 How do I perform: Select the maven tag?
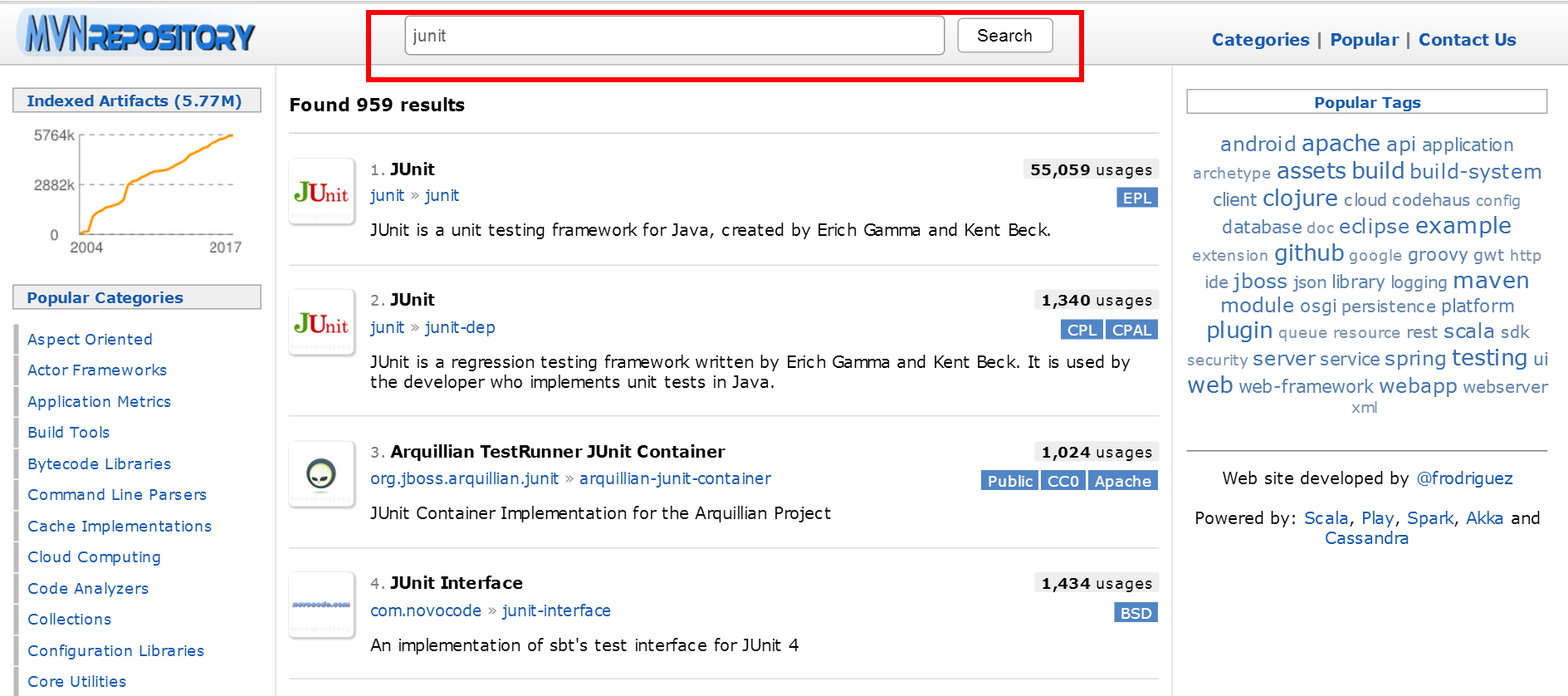1491,281
